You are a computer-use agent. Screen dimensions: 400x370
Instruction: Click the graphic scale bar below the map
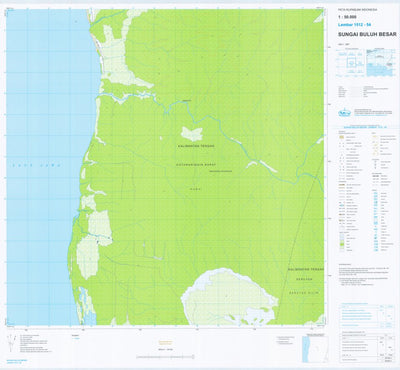tap(165, 357)
